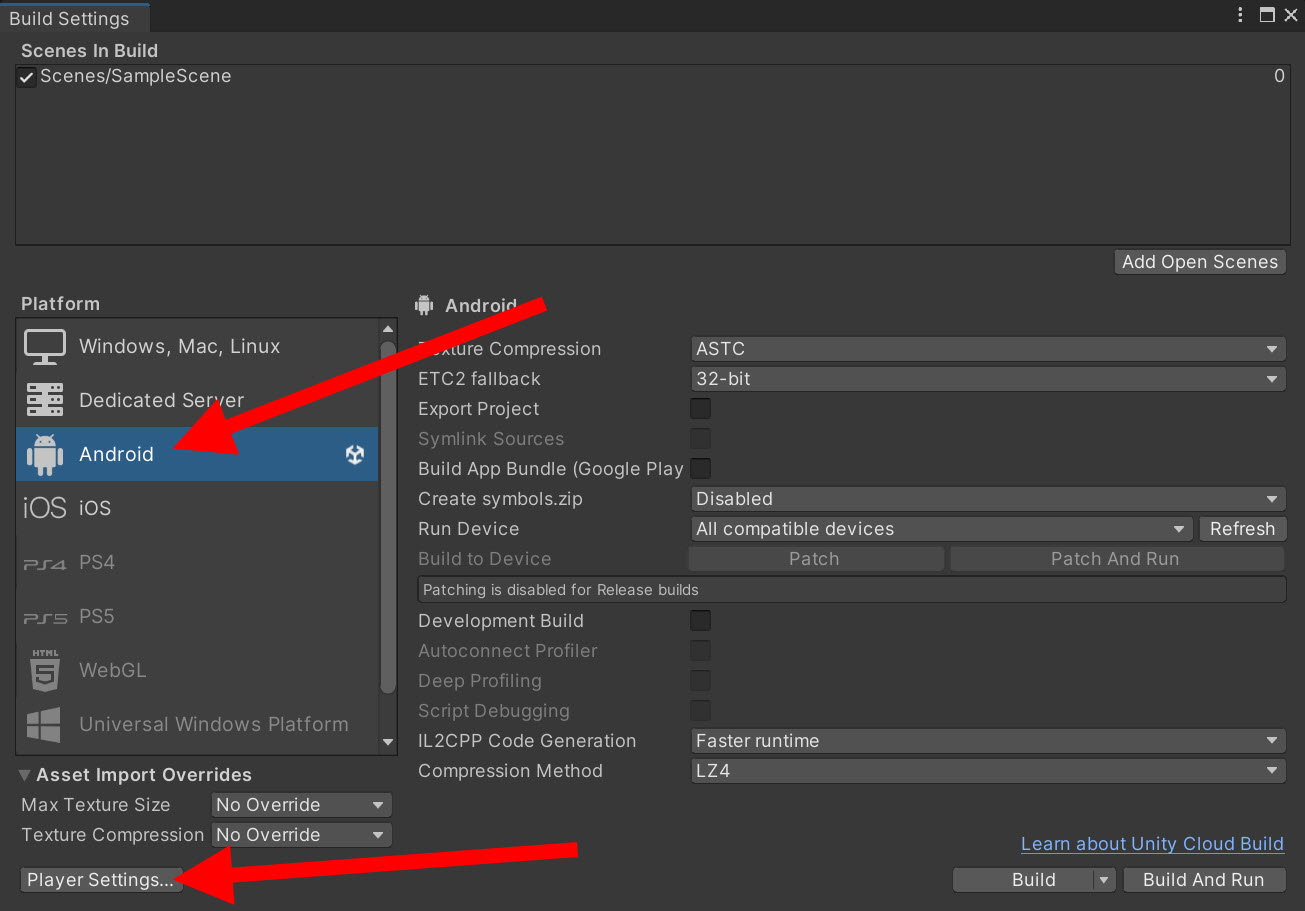Collapse the Asset Import Overrides section
The image size is (1305, 911).
25,775
